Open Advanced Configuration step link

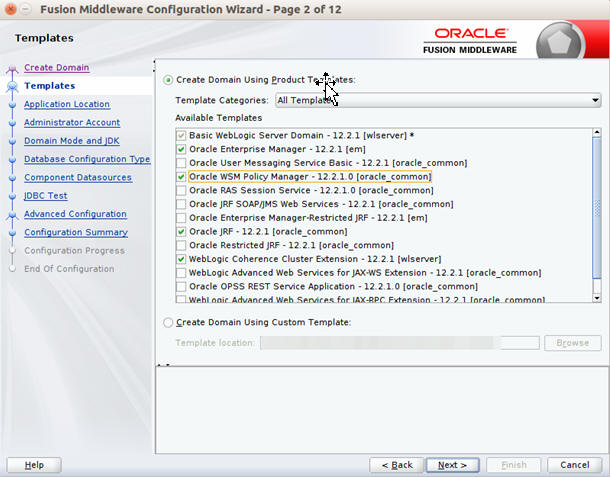75,214
